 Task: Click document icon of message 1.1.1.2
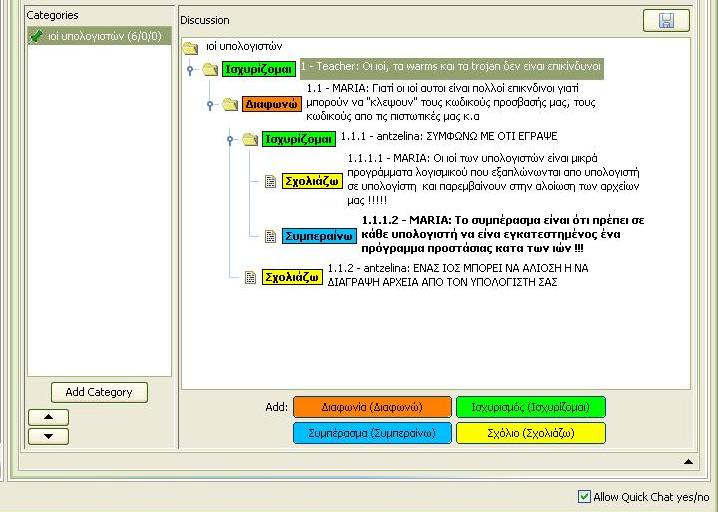pyautogui.click(x=270, y=236)
